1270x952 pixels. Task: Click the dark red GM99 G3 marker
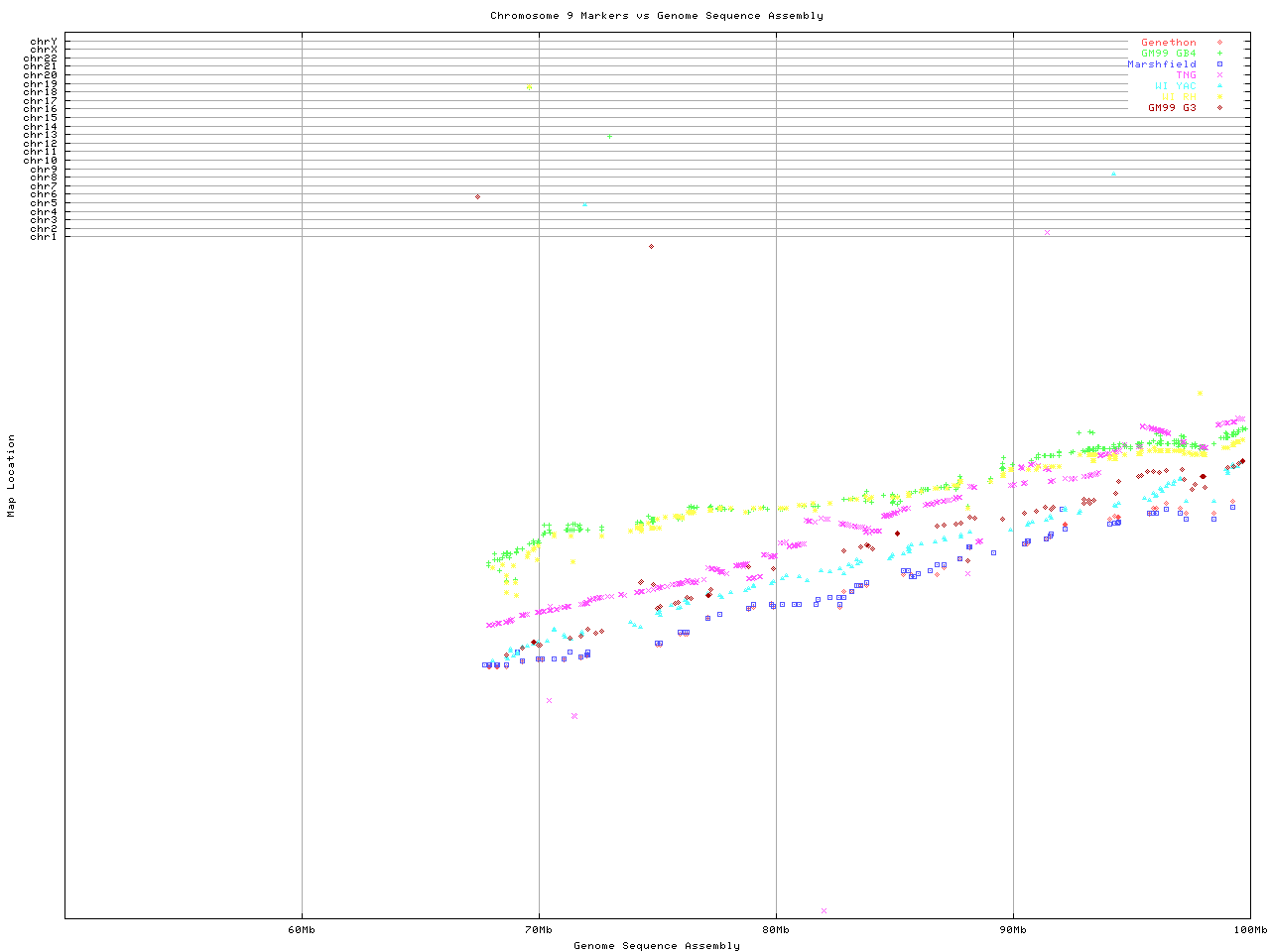pos(1219,108)
